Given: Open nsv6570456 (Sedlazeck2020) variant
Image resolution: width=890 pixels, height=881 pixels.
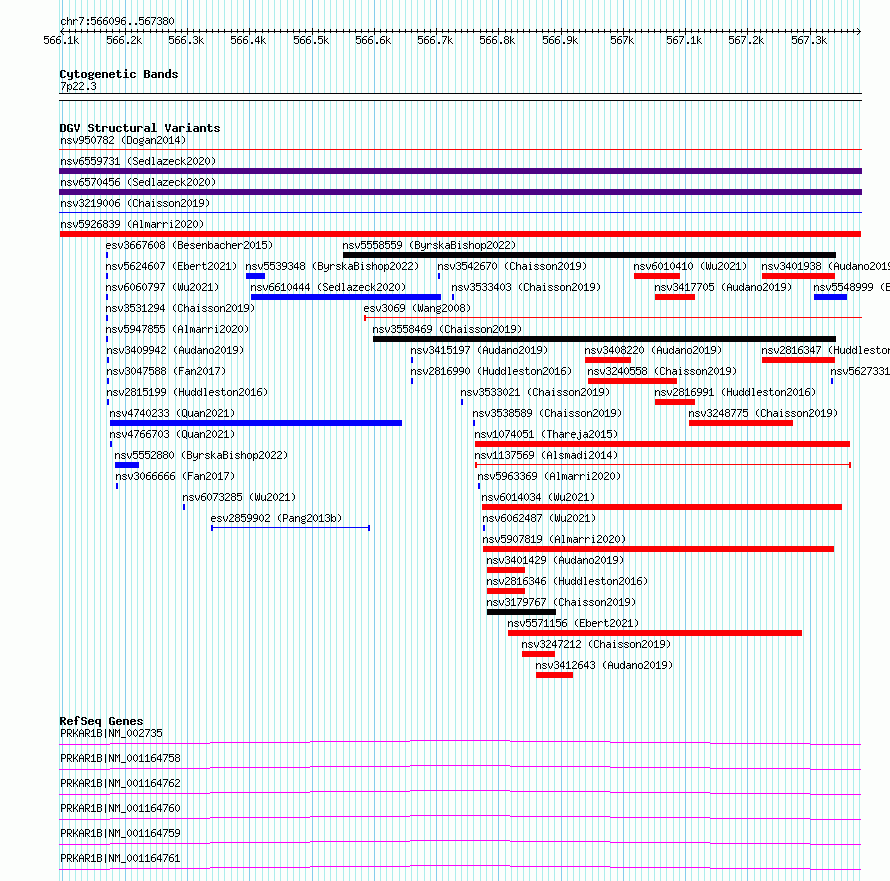Looking at the screenshot, I should (x=138, y=182).
